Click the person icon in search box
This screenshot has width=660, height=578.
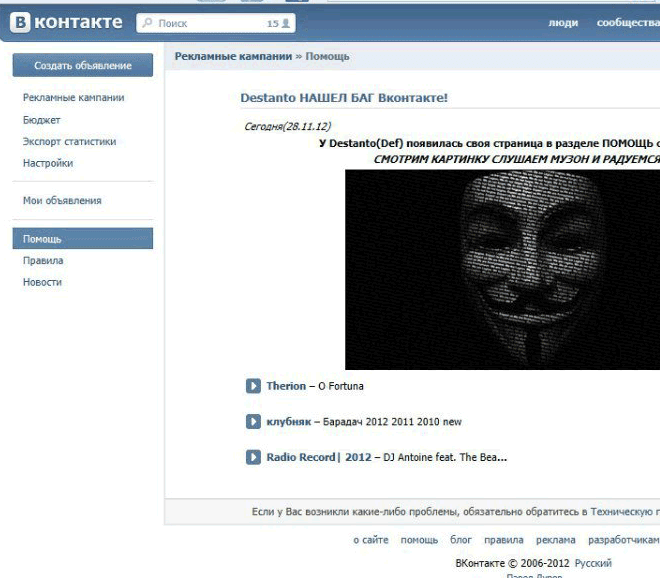click(286, 23)
